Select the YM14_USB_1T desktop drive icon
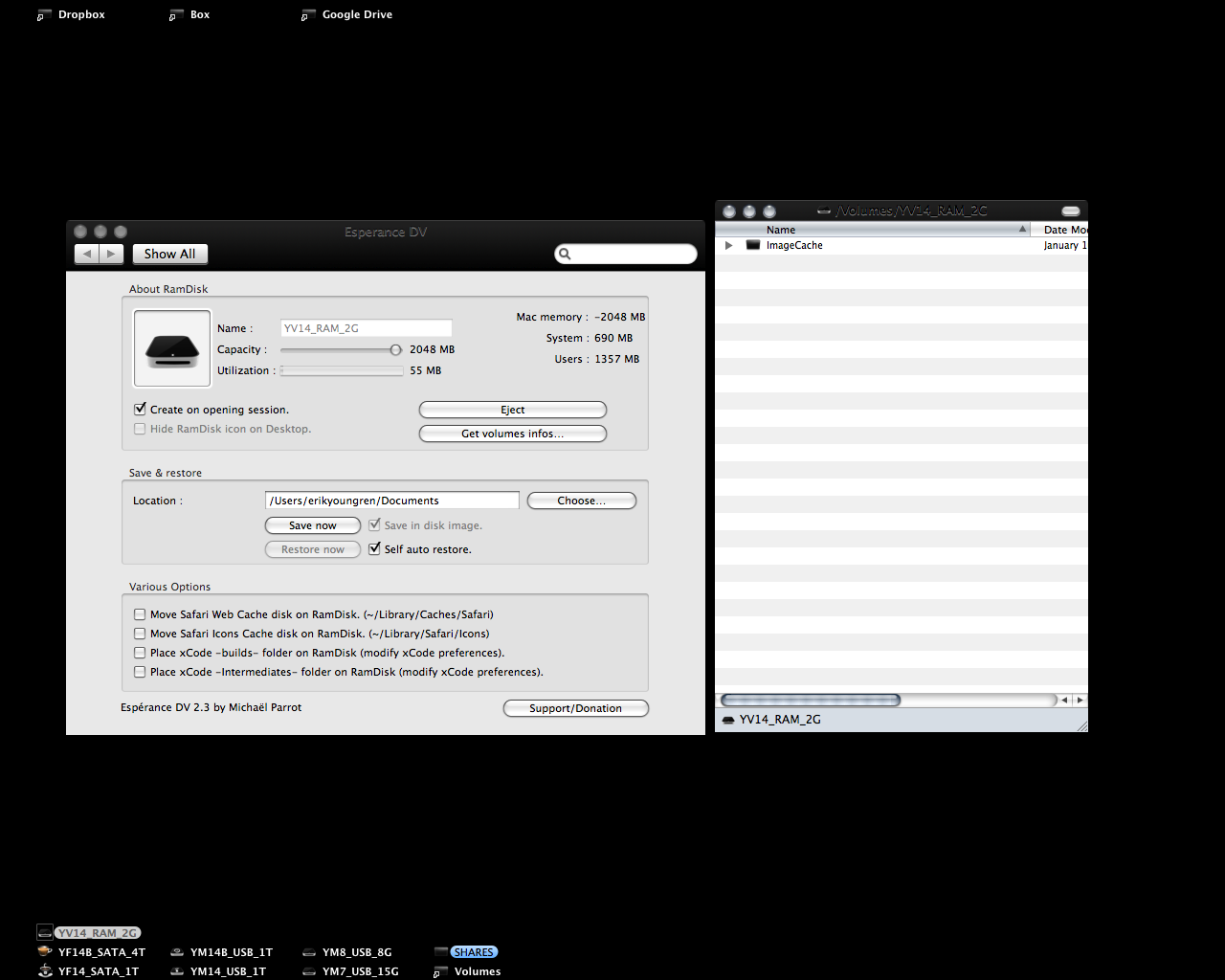1225x980 pixels. 177,971
